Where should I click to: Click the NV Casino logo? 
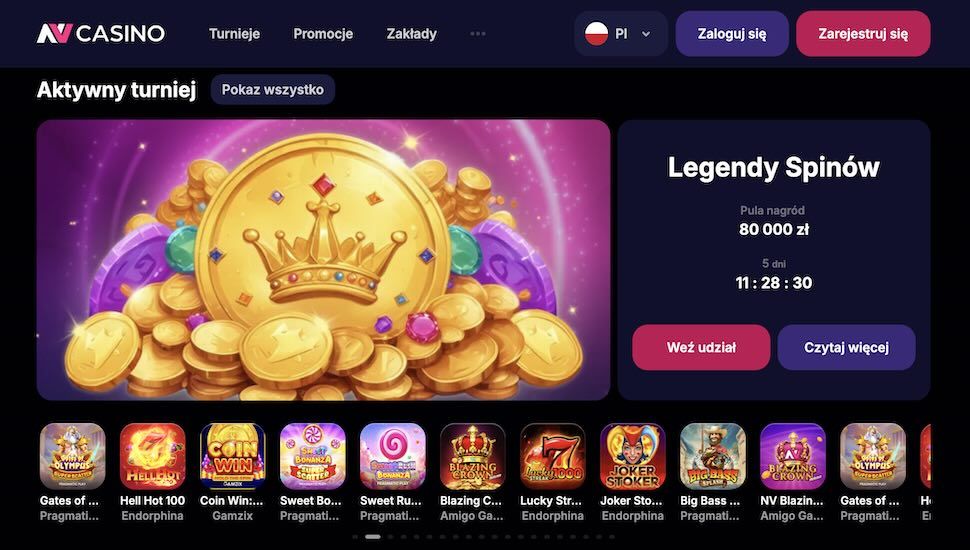tap(101, 33)
